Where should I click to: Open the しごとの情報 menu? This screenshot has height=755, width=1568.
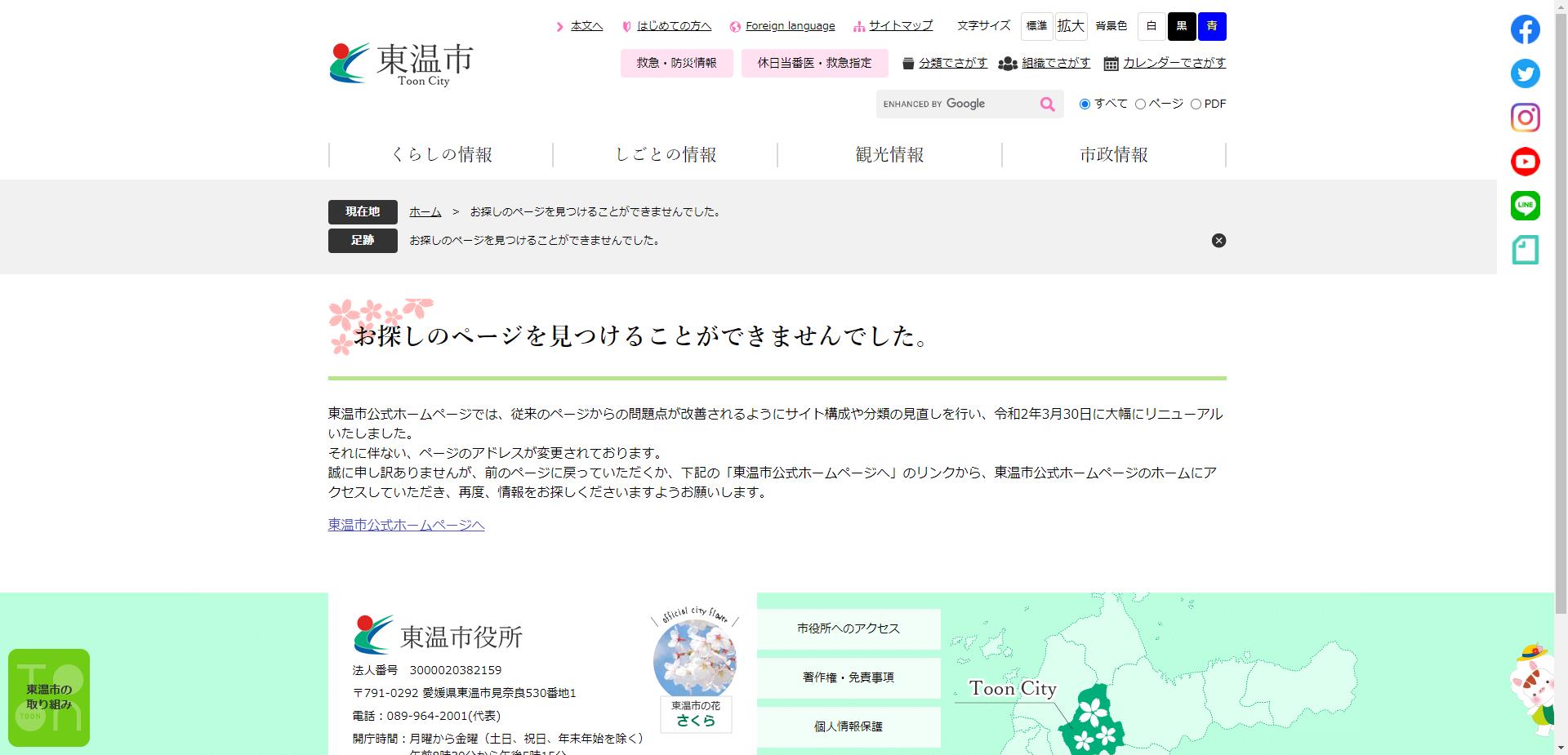pyautogui.click(x=667, y=154)
